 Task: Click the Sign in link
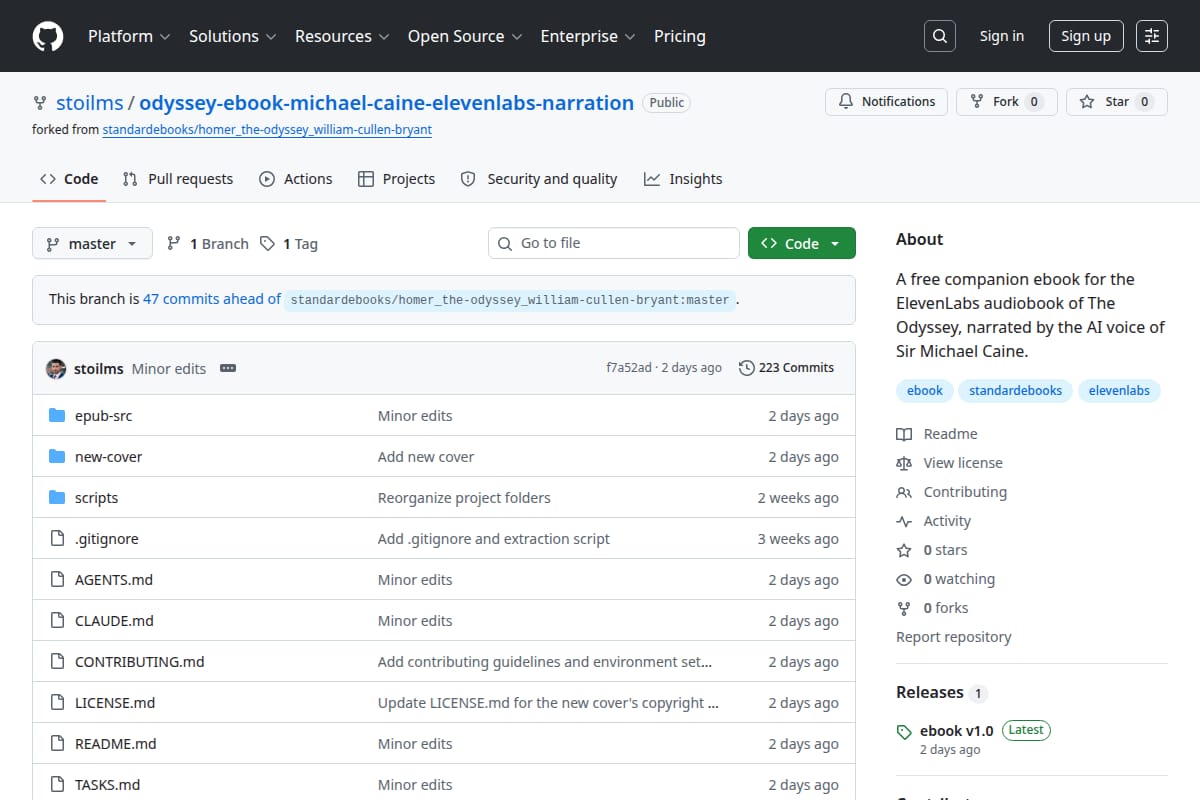[1002, 36]
